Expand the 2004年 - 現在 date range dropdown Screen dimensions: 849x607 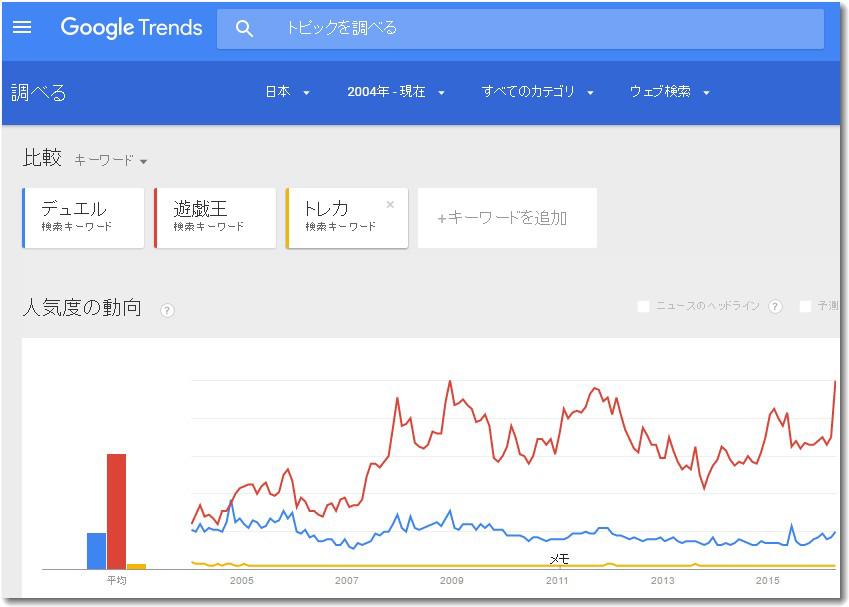pos(396,92)
